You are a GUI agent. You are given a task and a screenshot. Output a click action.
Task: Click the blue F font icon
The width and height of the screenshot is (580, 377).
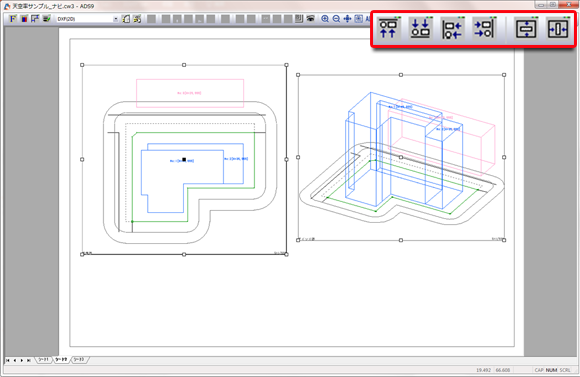point(13,18)
